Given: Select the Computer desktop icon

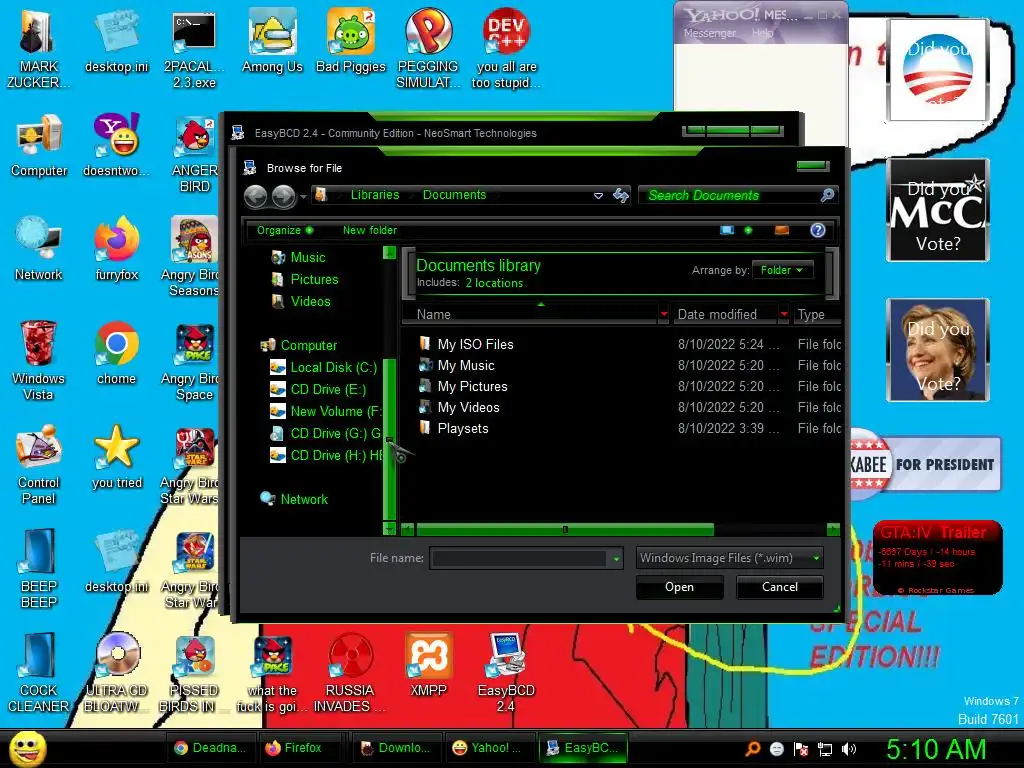Looking at the screenshot, I should click(39, 145).
